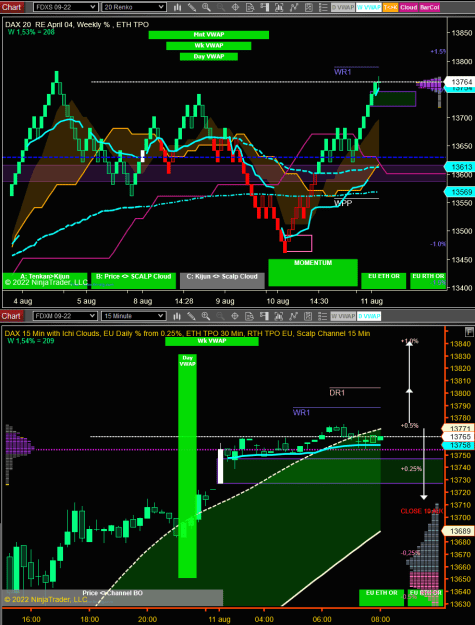Click the green MOMENTUM box on top chart
Image resolution: width=475 pixels, height=625 pixels.
point(313,273)
